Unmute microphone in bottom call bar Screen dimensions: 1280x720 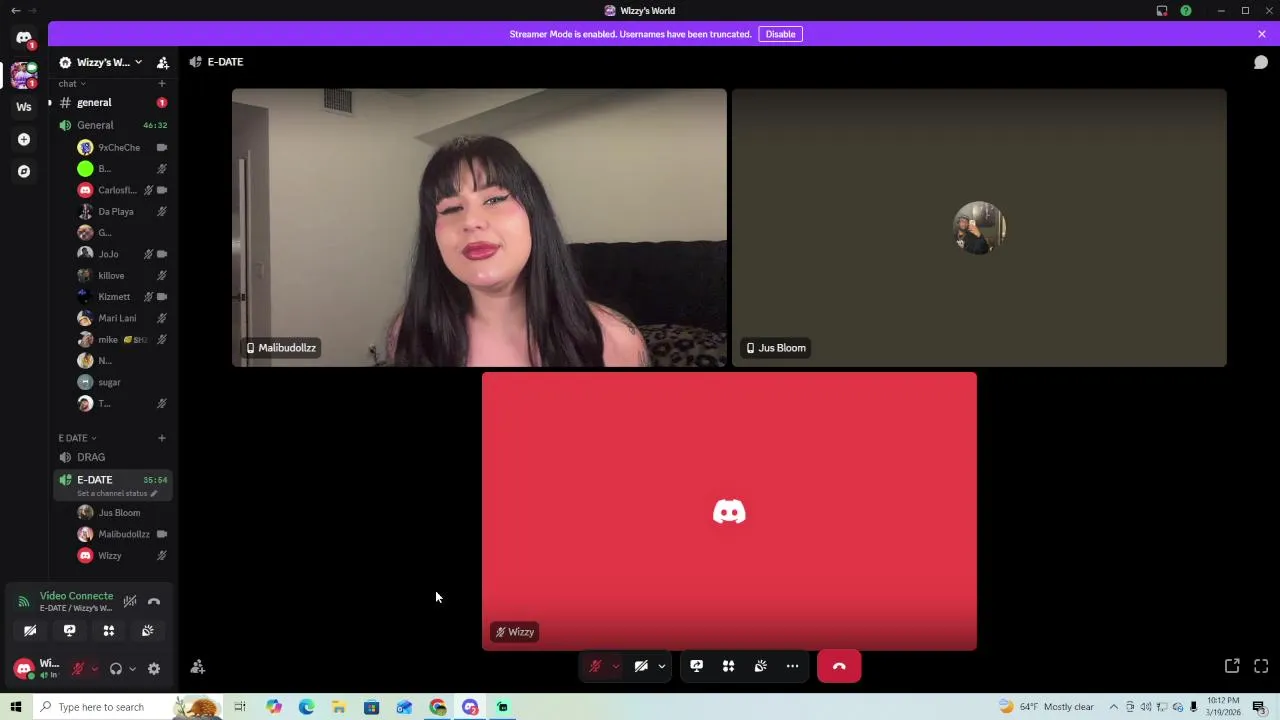coord(595,666)
